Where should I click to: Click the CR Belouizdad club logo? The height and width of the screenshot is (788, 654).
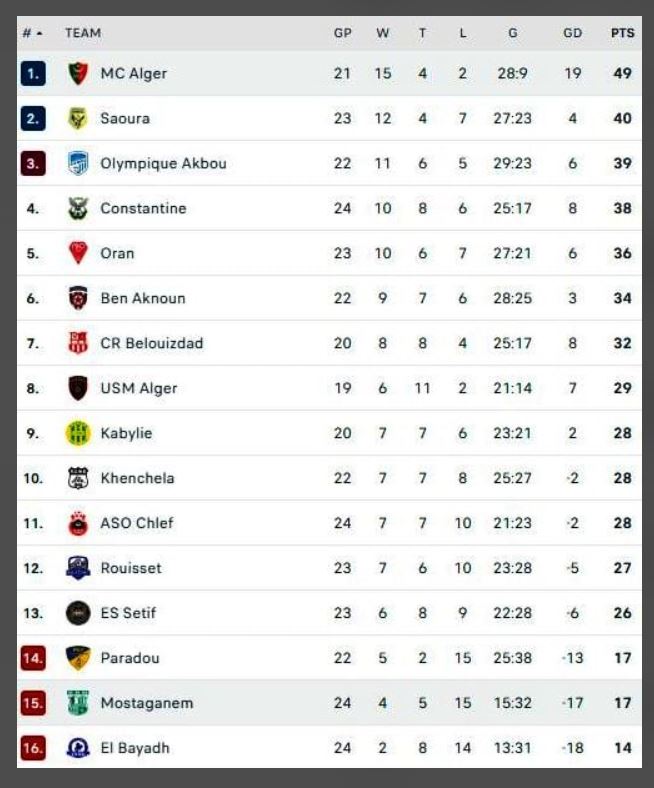click(78, 343)
